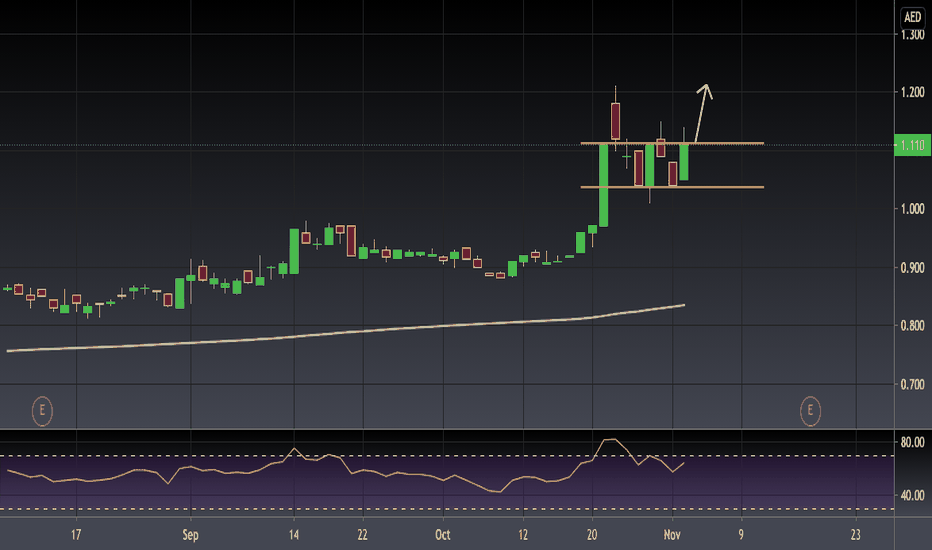The height and width of the screenshot is (550, 932).
Task: Click the 12 date label on time axis
Action: pyautogui.click(x=523, y=535)
